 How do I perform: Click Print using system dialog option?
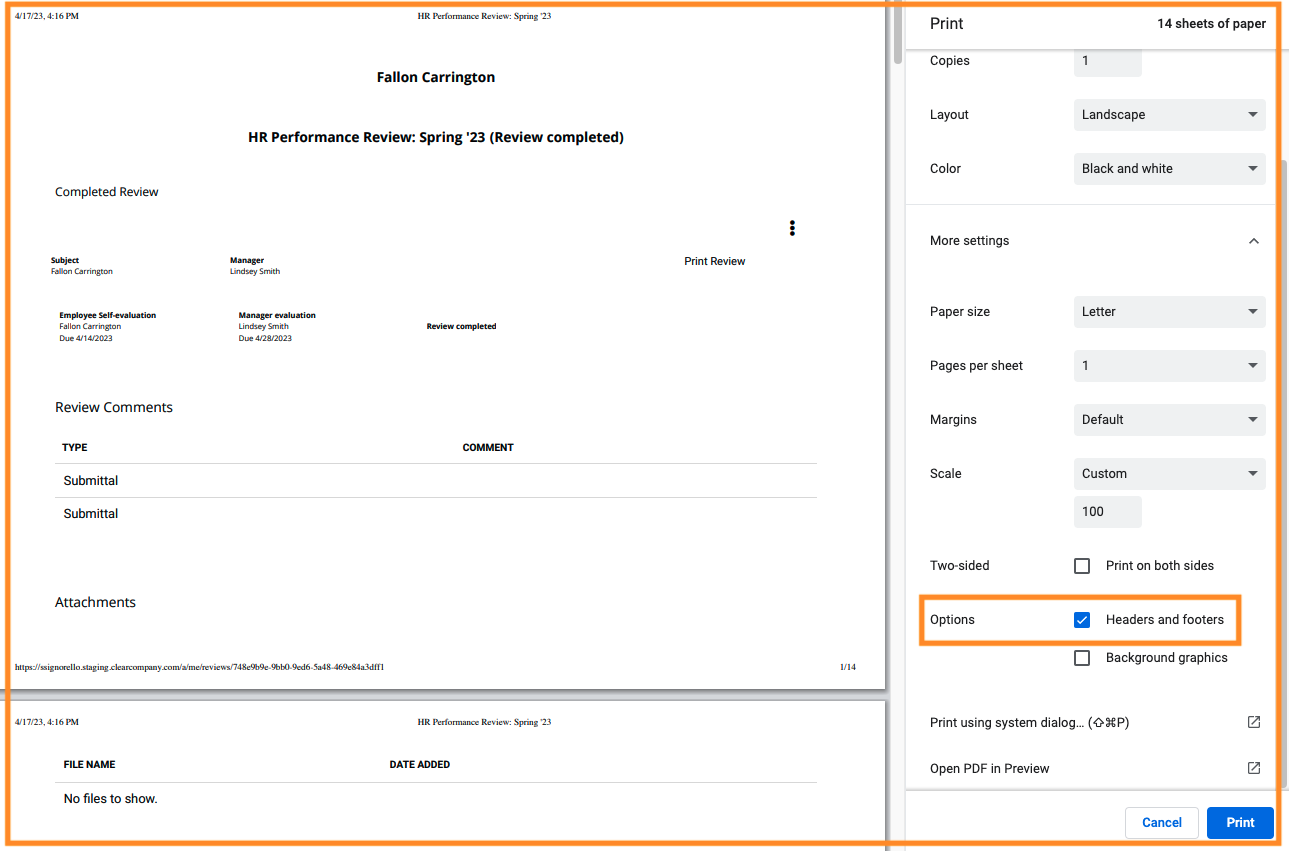pyautogui.click(x=1029, y=722)
